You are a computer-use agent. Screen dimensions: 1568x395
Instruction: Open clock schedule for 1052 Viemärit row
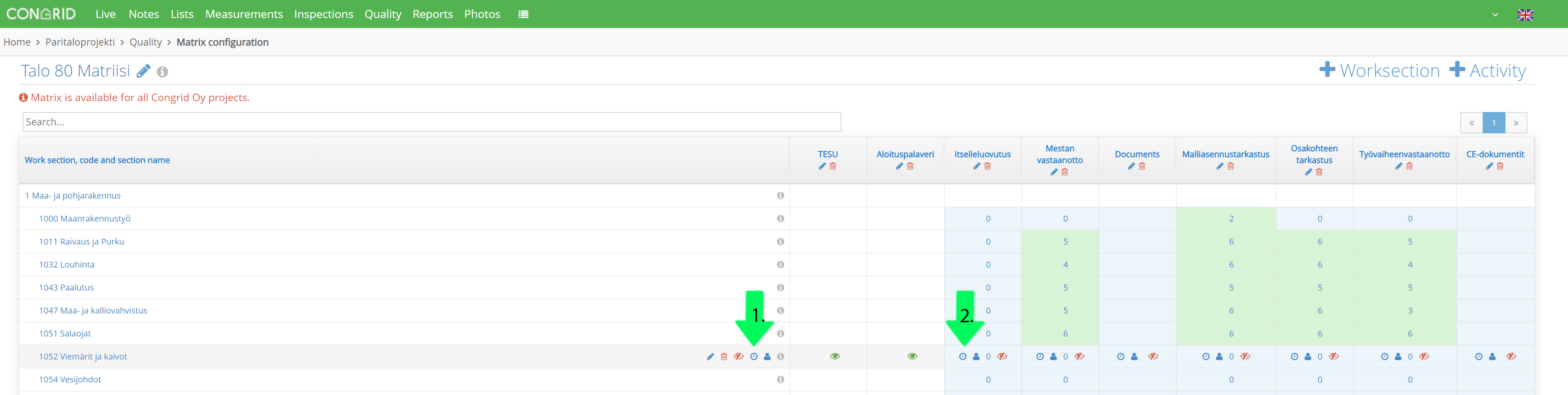click(754, 357)
